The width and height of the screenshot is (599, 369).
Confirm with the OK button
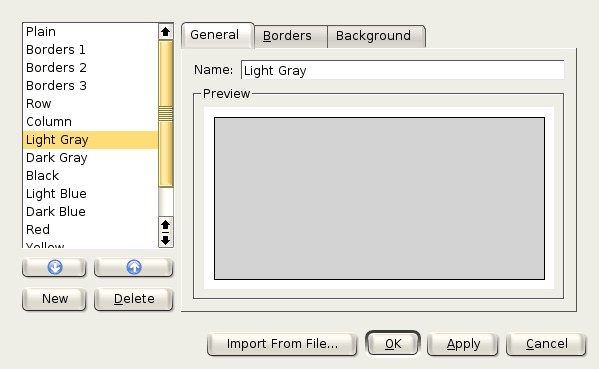pyautogui.click(x=393, y=344)
